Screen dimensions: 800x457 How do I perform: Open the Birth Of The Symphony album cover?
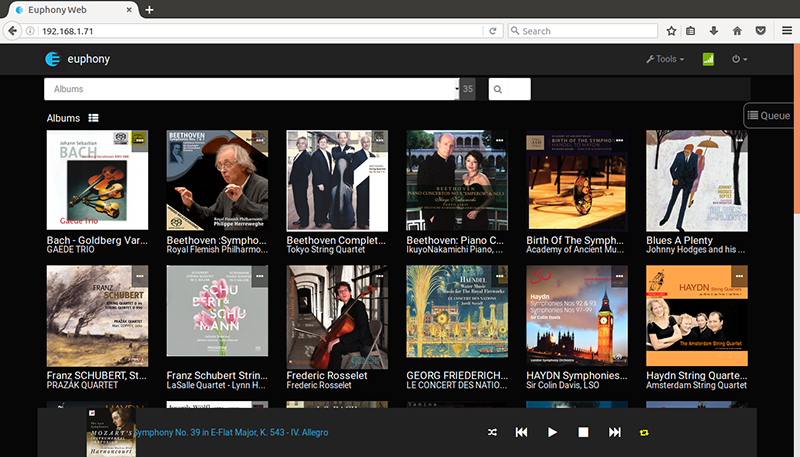point(577,180)
